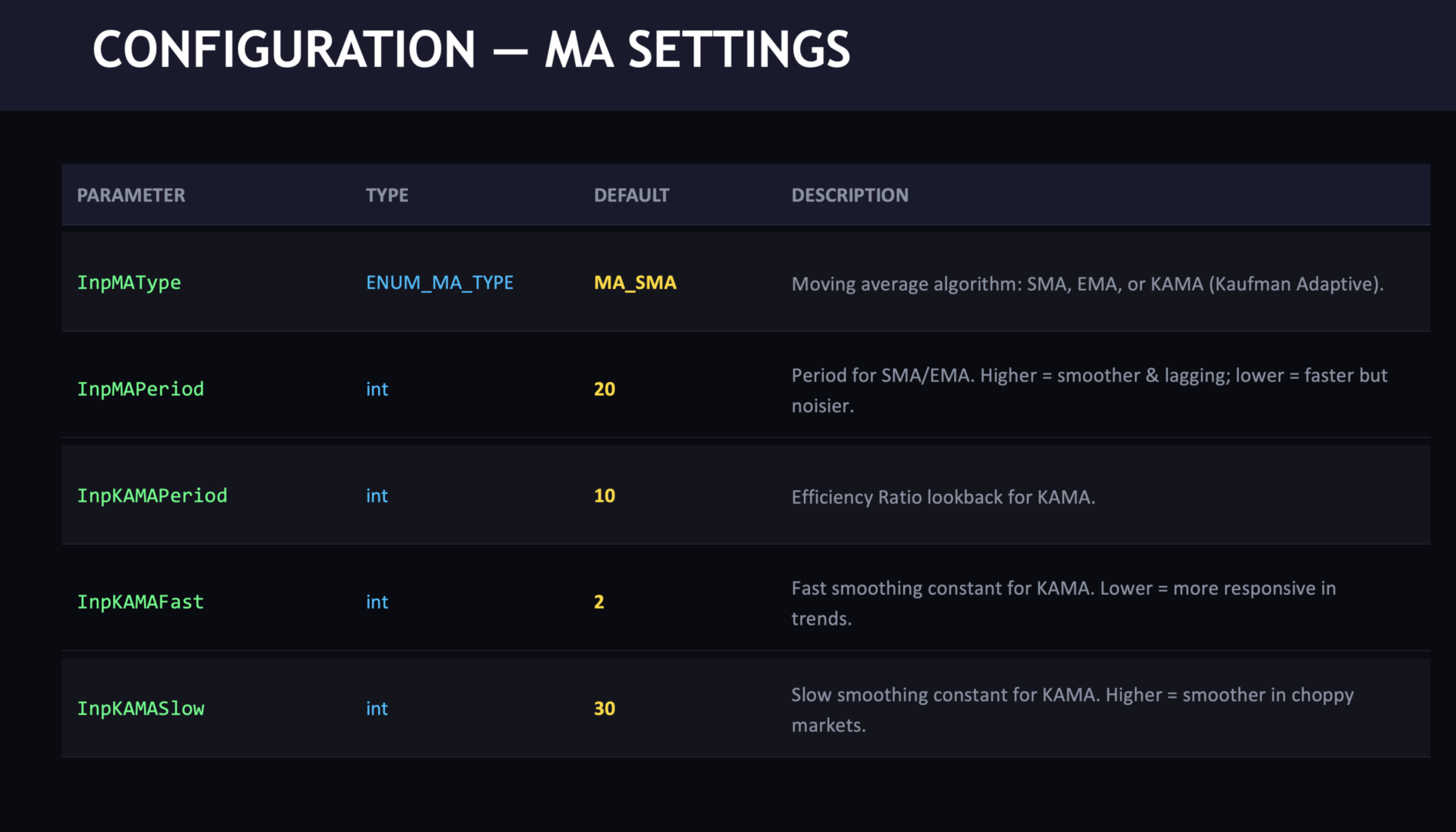Click the PARAMETER column header

pyautogui.click(x=131, y=196)
